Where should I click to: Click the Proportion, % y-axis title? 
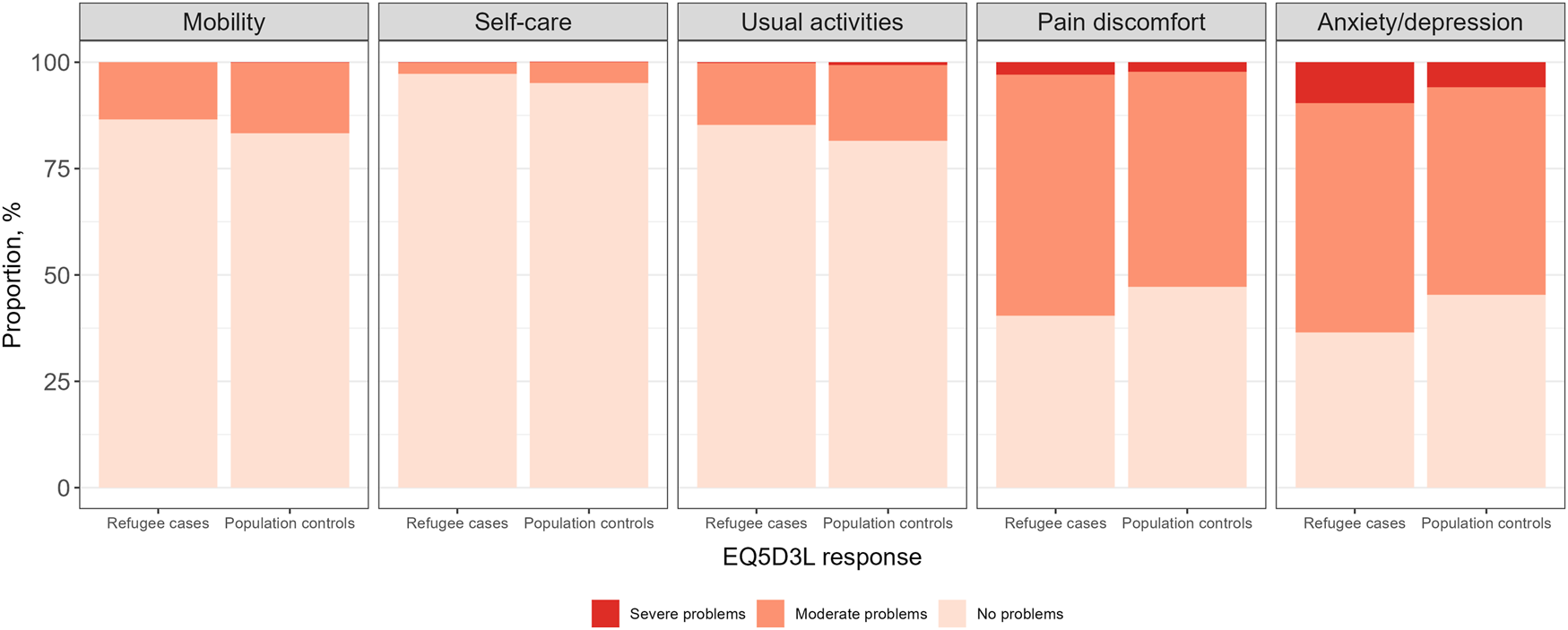pyautogui.click(x=13, y=275)
